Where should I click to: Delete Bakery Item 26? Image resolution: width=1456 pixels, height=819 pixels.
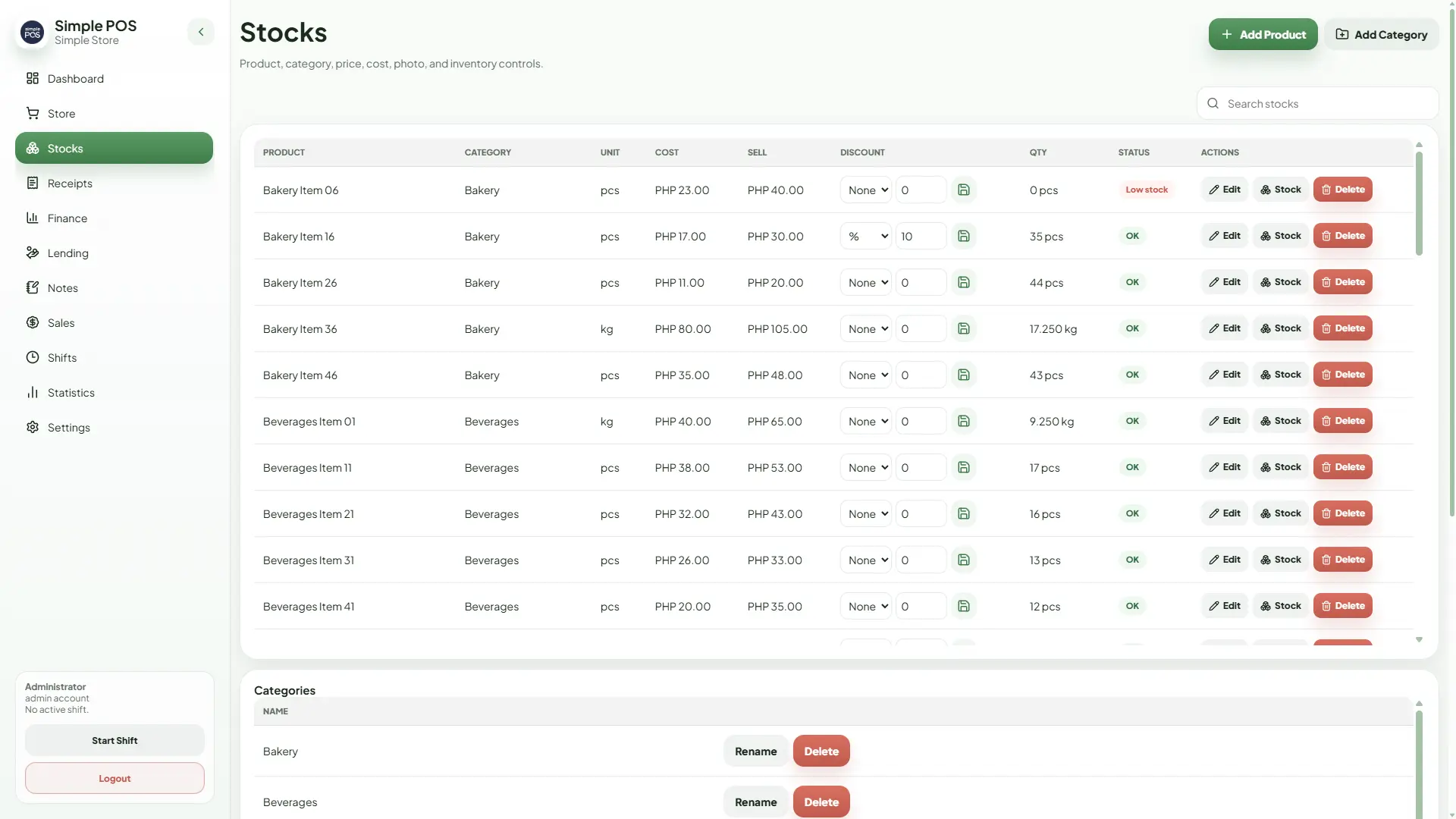1342,282
